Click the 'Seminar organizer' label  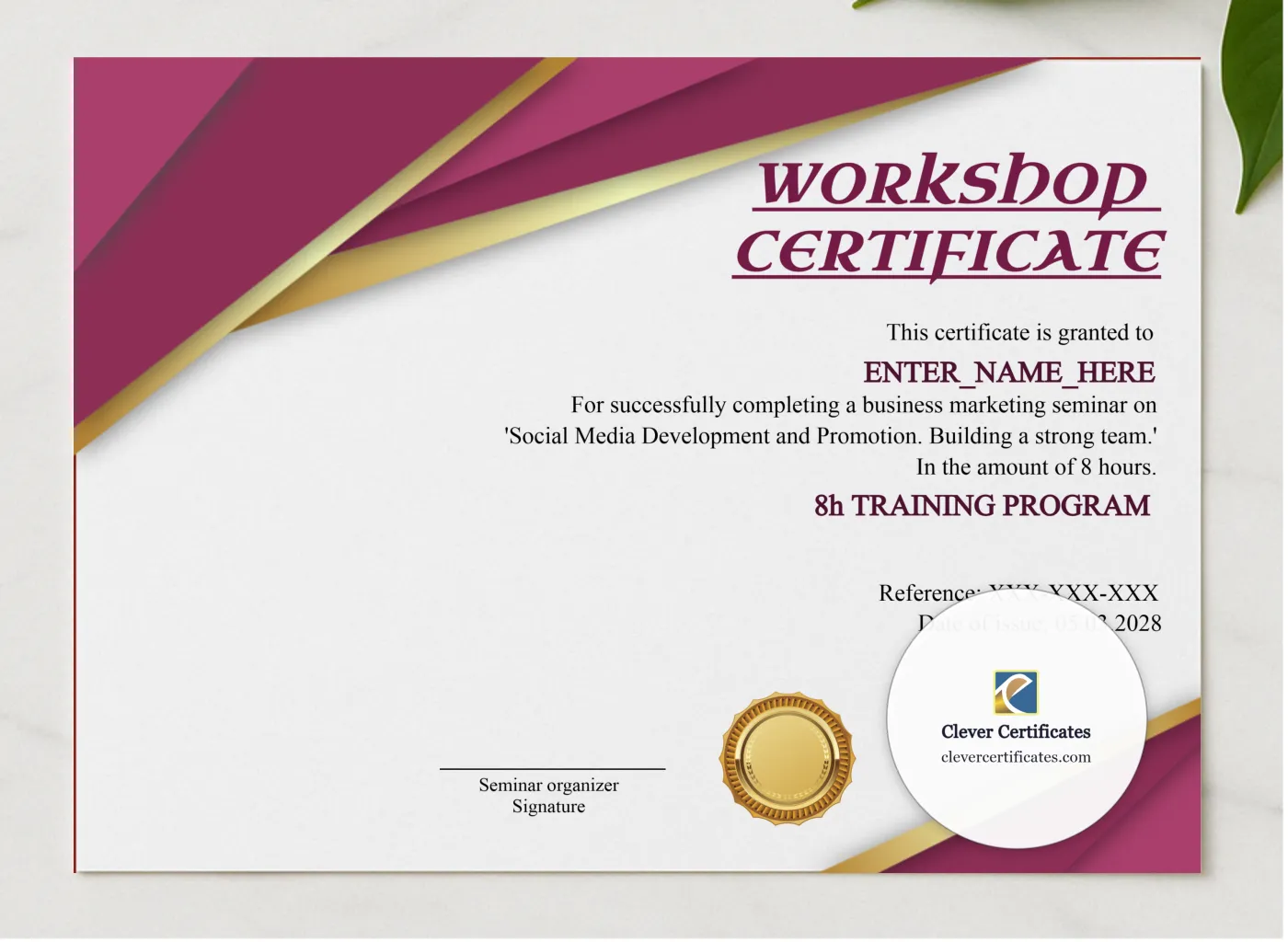click(x=548, y=785)
